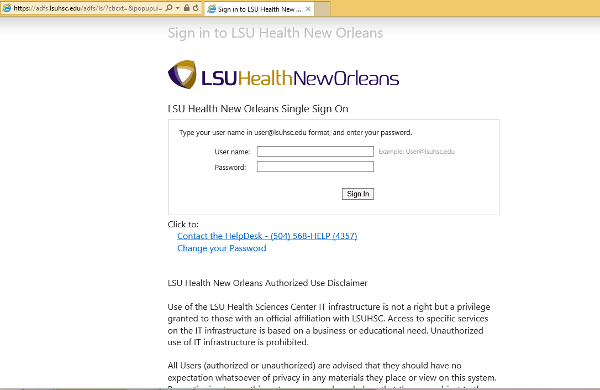Click the LSUHealthNewOrleans wordmark
The image size is (600, 390).
[300, 78]
